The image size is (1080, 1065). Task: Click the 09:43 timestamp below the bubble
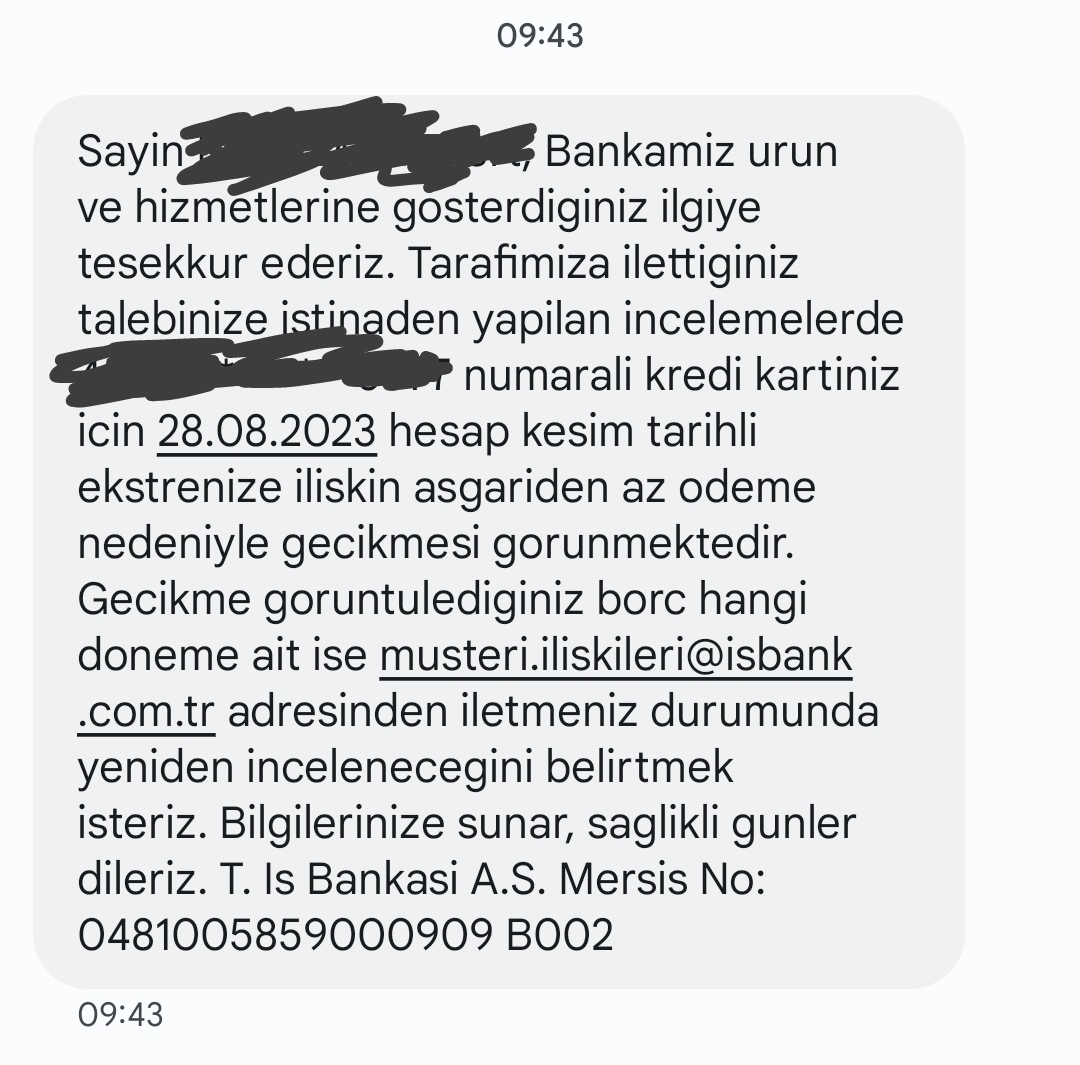click(x=121, y=1015)
